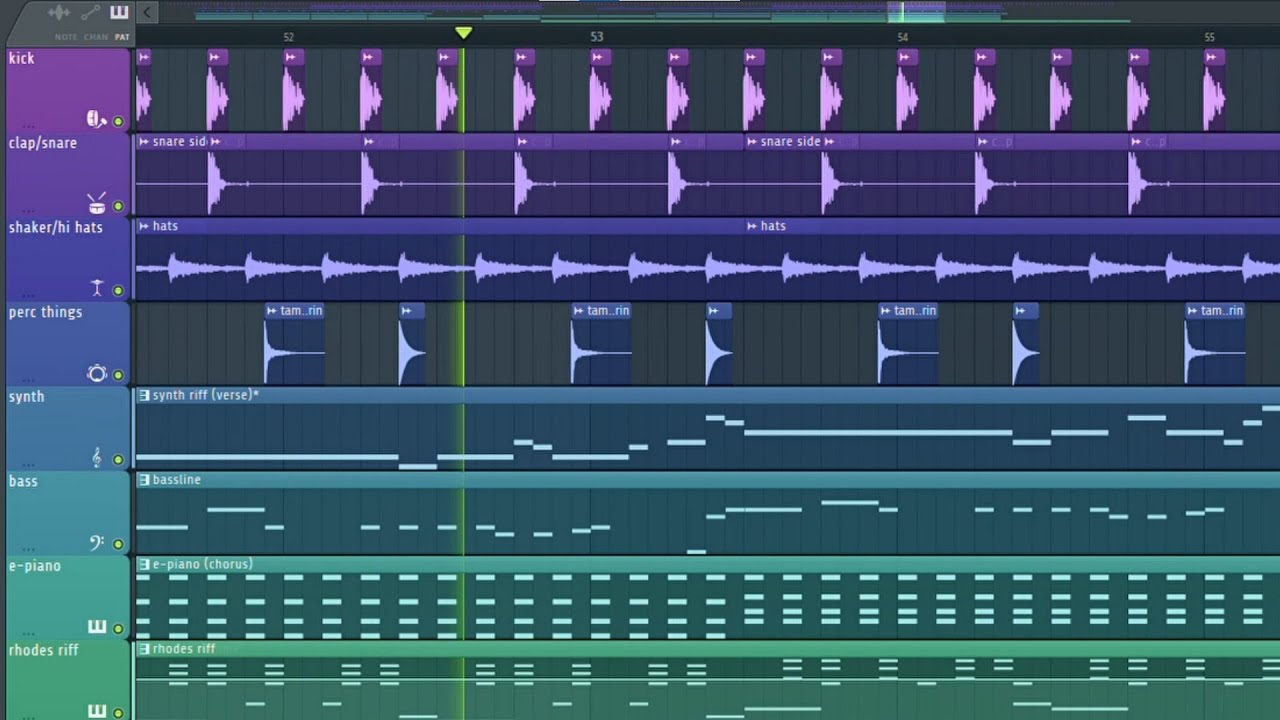Open clip menu of first hats clip
This screenshot has width=1280, height=720.
pyautogui.click(x=144, y=226)
